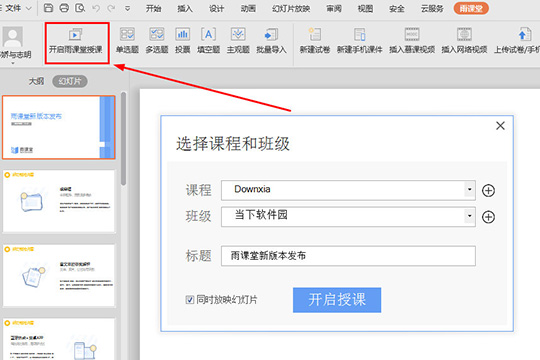Switch to the 审阅 tab

(334, 8)
